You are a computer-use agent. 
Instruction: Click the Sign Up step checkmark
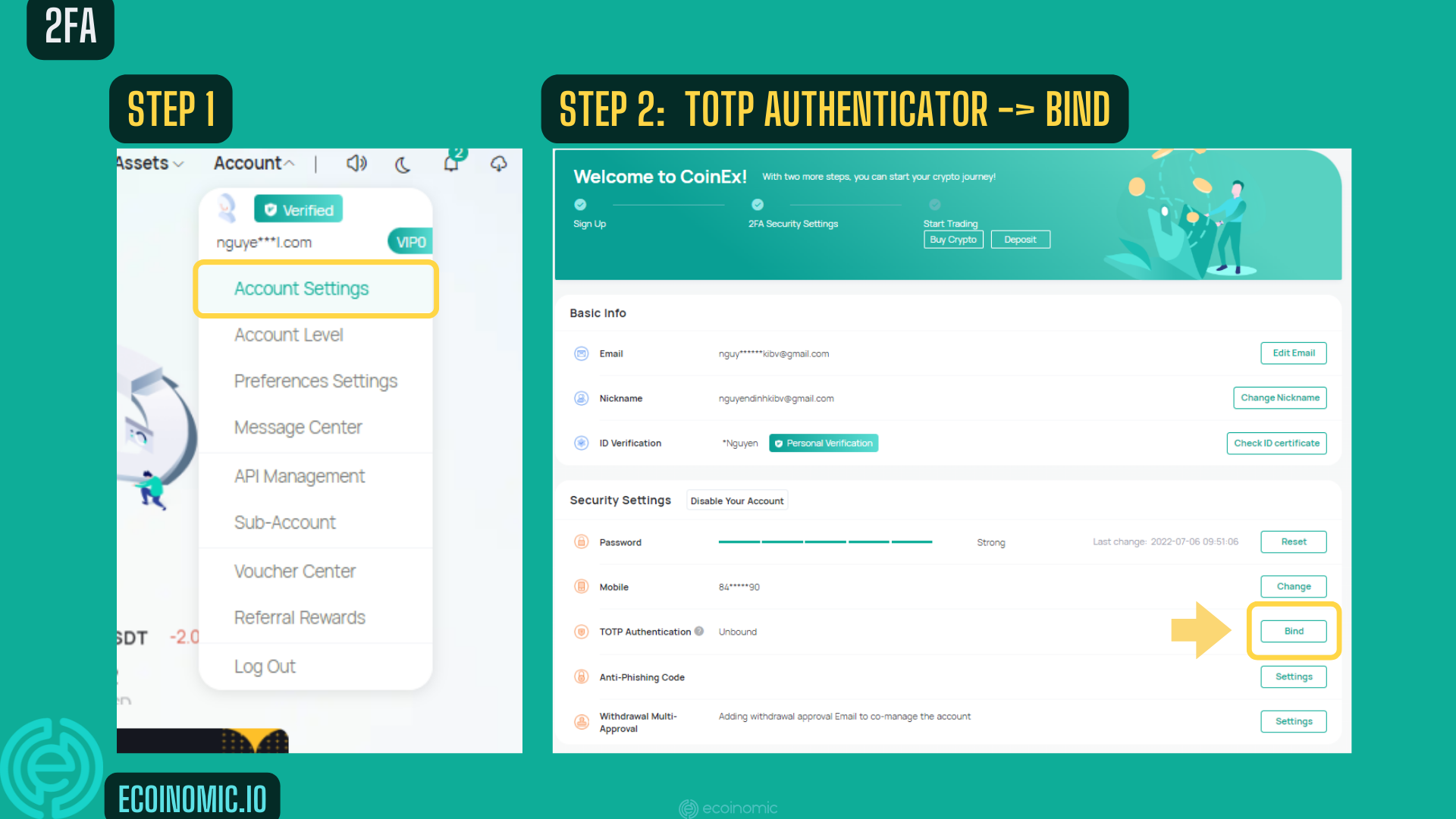[580, 205]
